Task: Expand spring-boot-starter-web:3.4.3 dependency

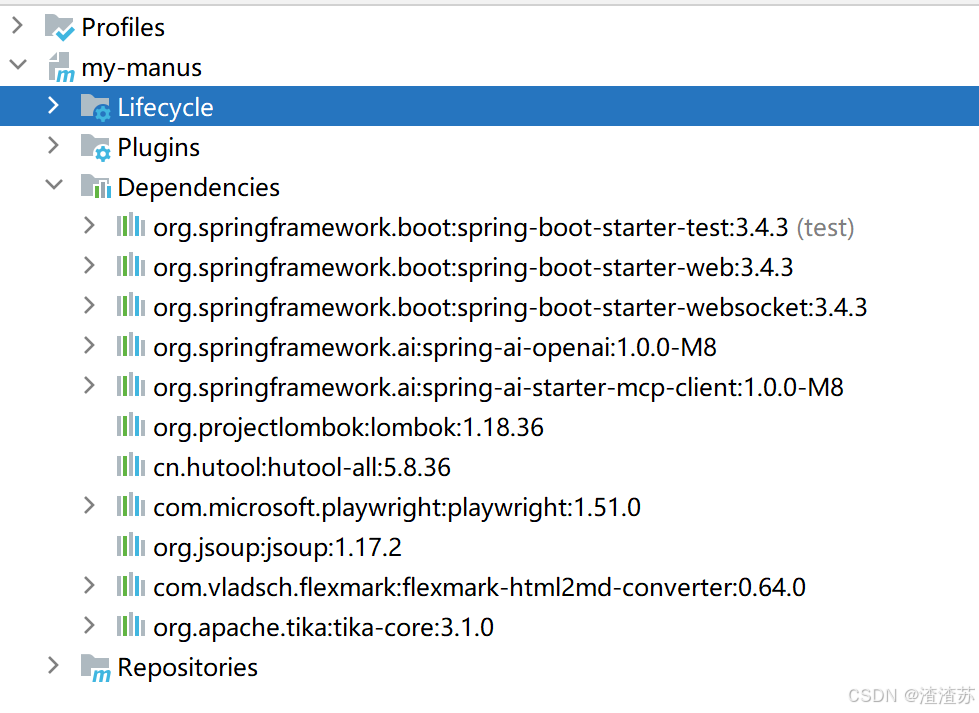Action: click(x=89, y=266)
